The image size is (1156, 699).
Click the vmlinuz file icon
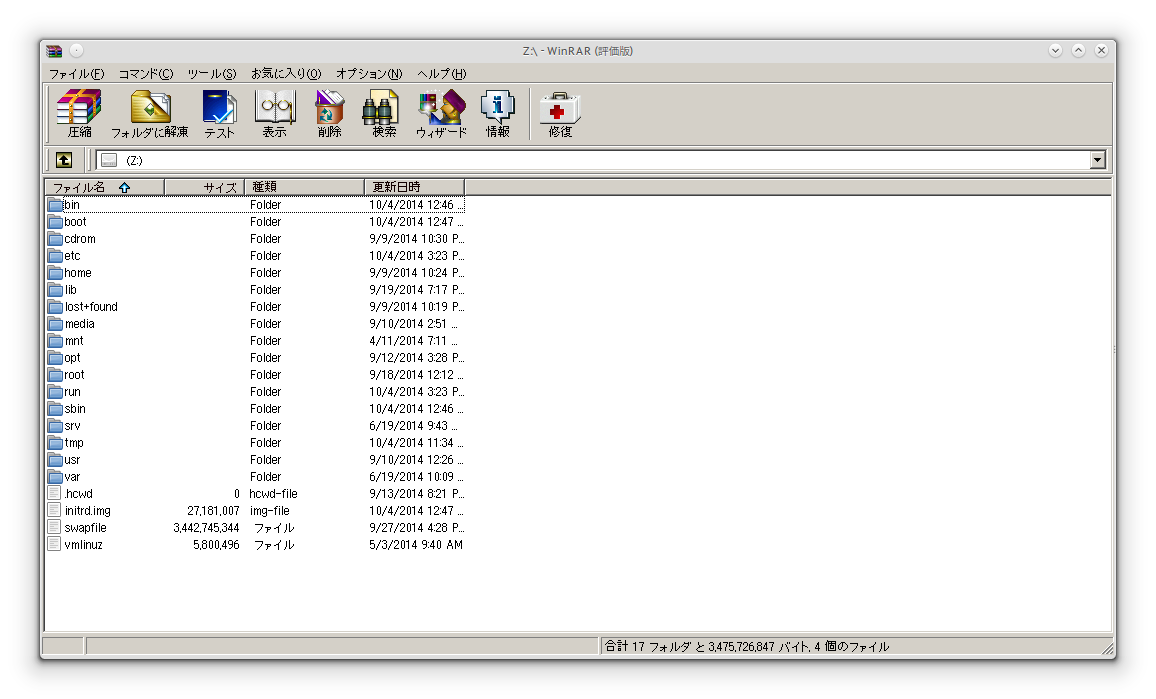pyautogui.click(x=55, y=544)
